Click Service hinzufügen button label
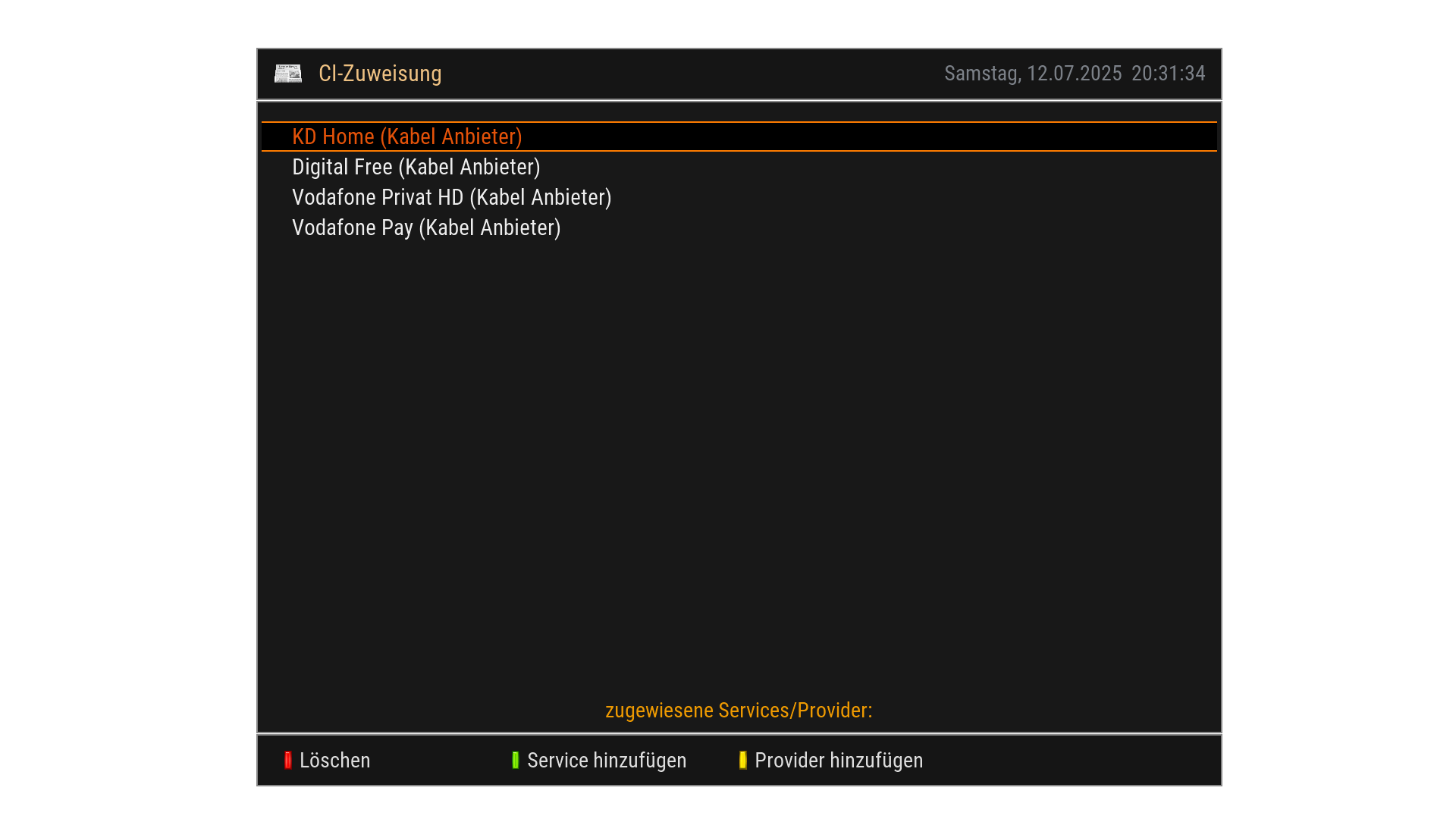Viewport: 1456px width, 819px height. [607, 760]
